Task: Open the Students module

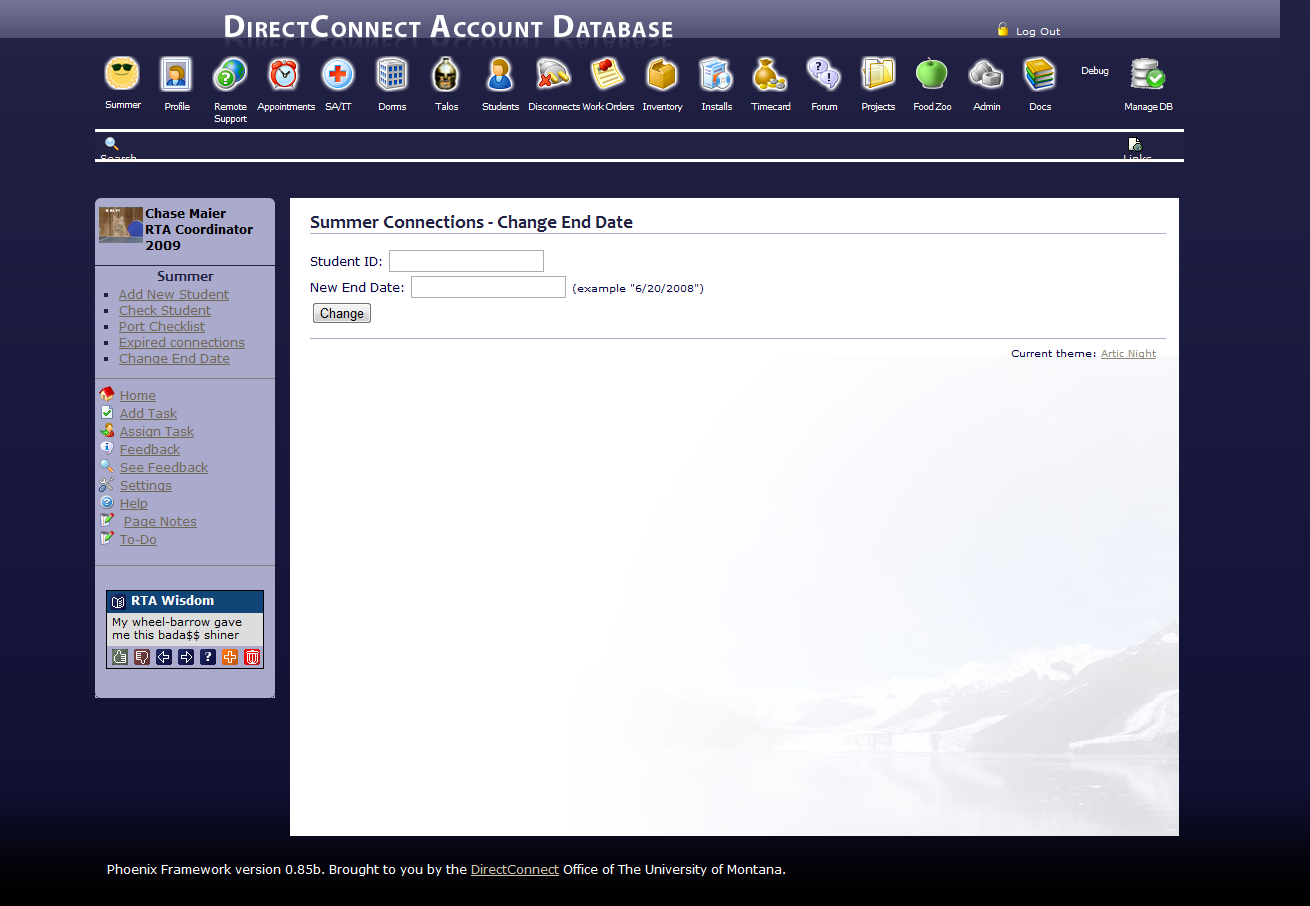Action: [x=500, y=74]
